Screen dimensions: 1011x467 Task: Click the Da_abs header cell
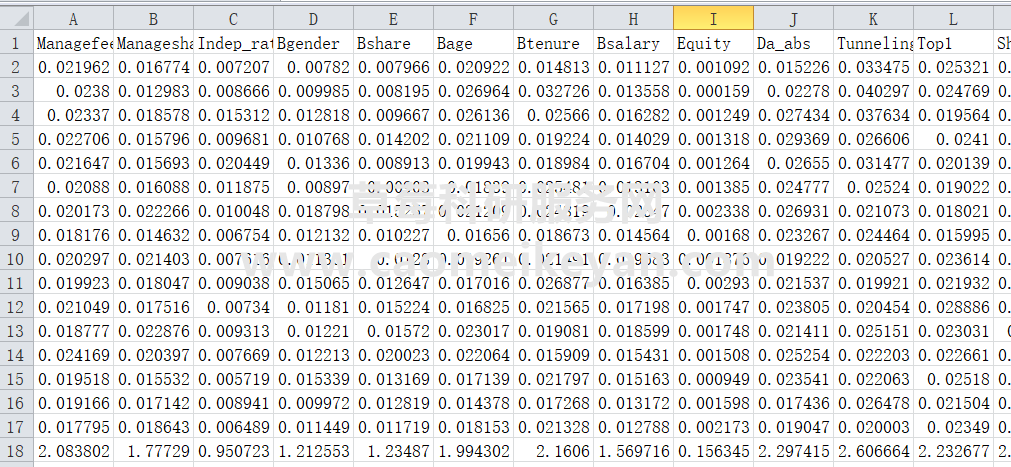[793, 43]
